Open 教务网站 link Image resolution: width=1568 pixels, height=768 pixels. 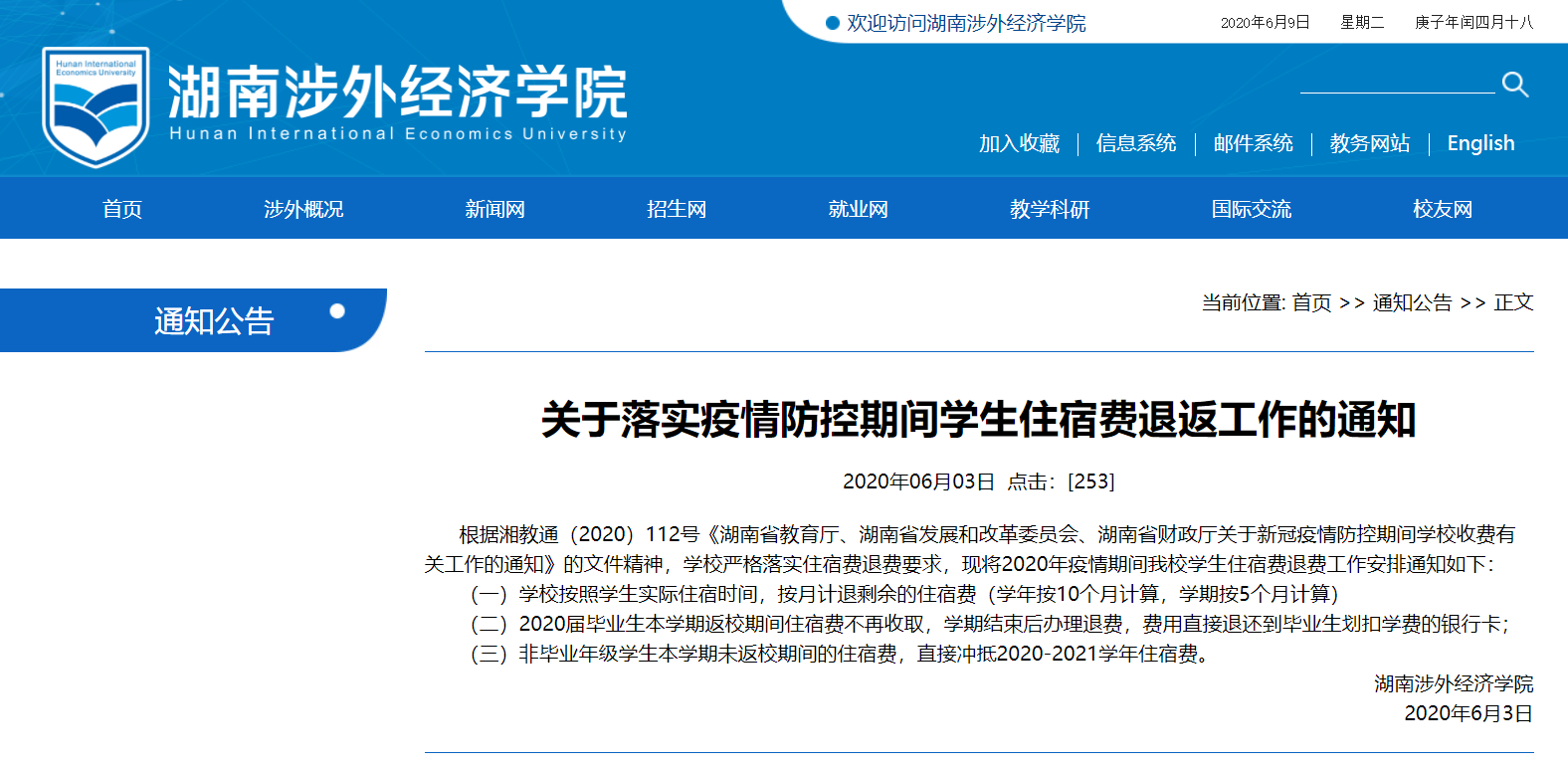point(1370,143)
